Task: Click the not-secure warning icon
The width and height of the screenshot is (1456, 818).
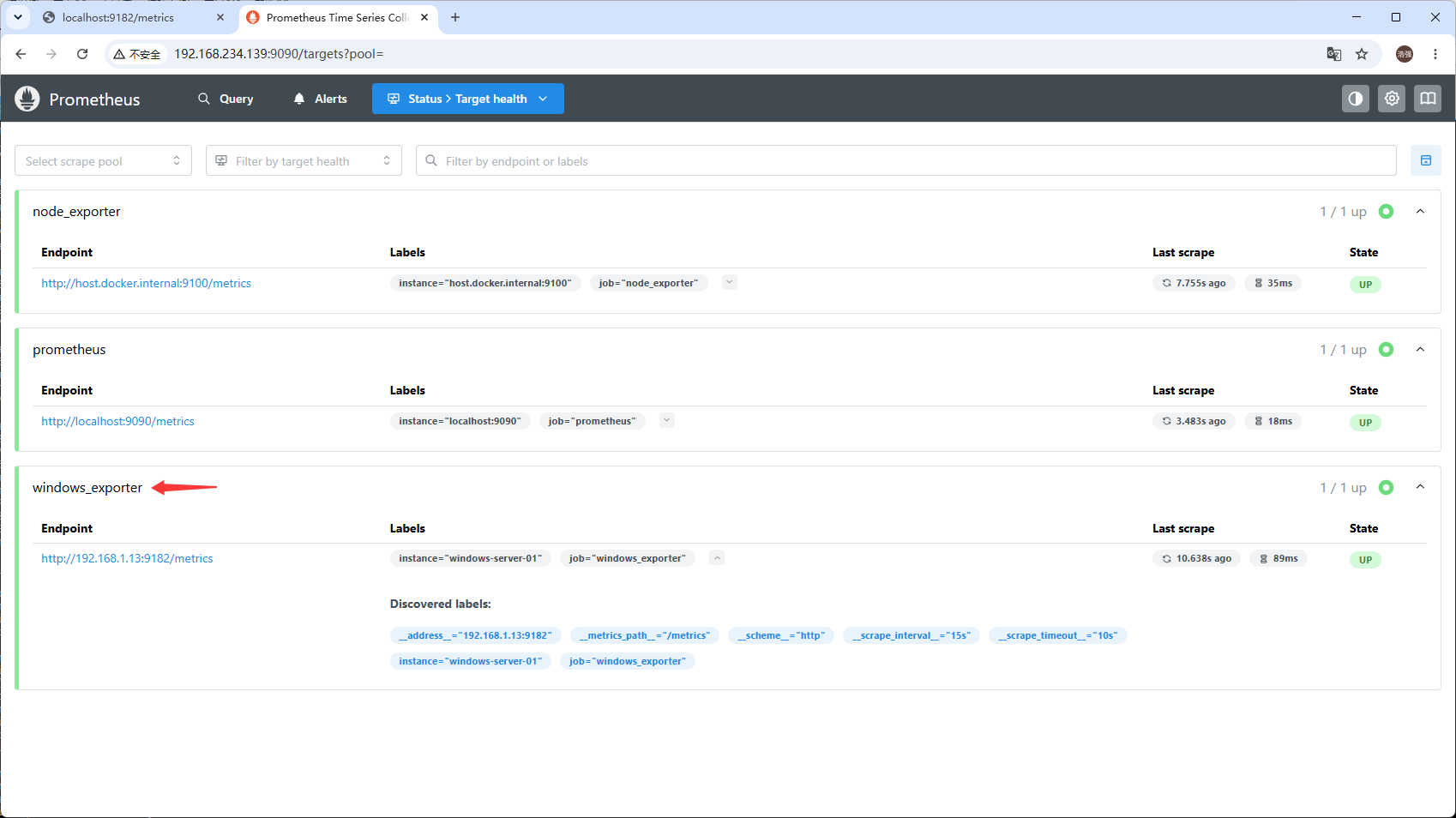Action: [x=119, y=54]
